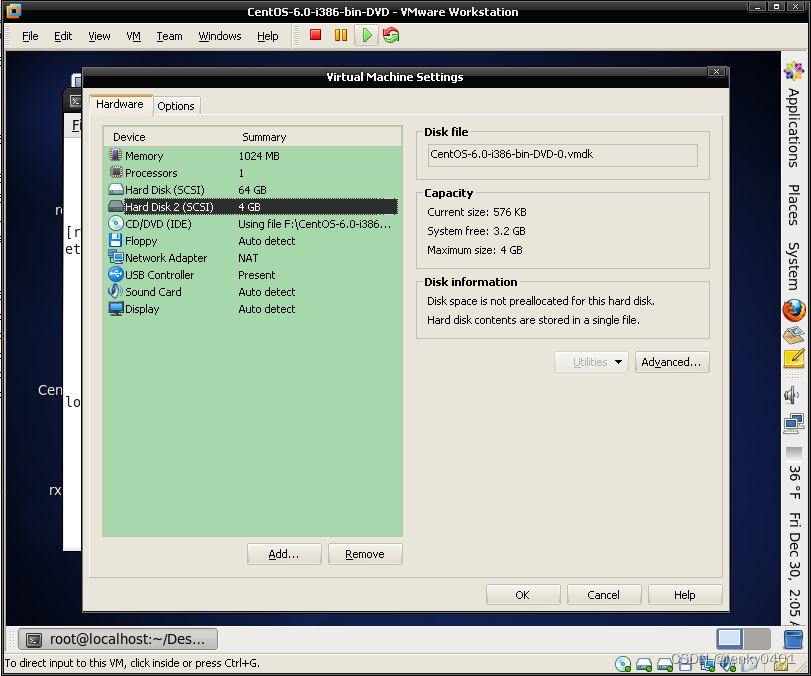Screen dimensions: 811x676
Task: Switch to the first workspace in switcher
Action: click(729, 638)
